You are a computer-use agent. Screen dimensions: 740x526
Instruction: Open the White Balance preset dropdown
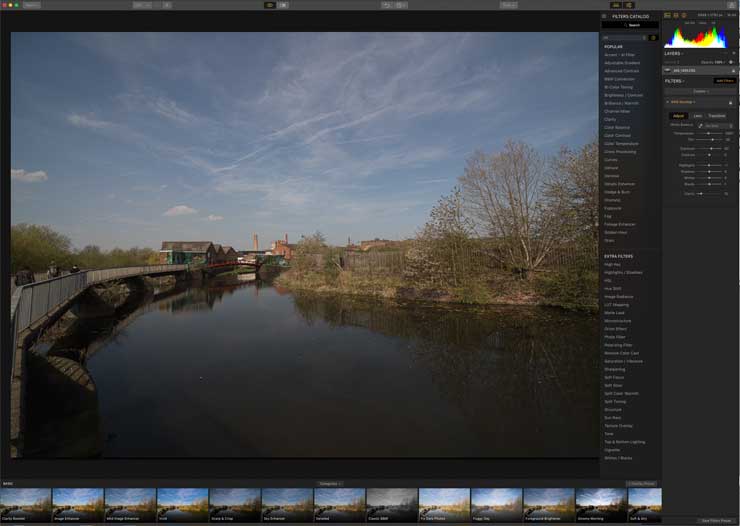tap(719, 126)
